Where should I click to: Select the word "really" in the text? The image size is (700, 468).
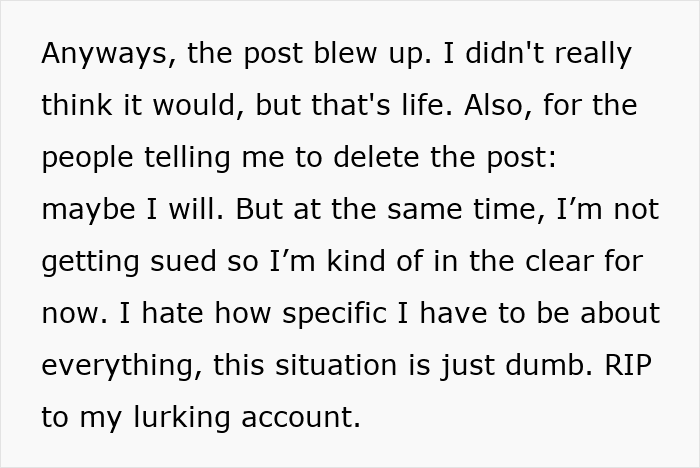point(593,54)
